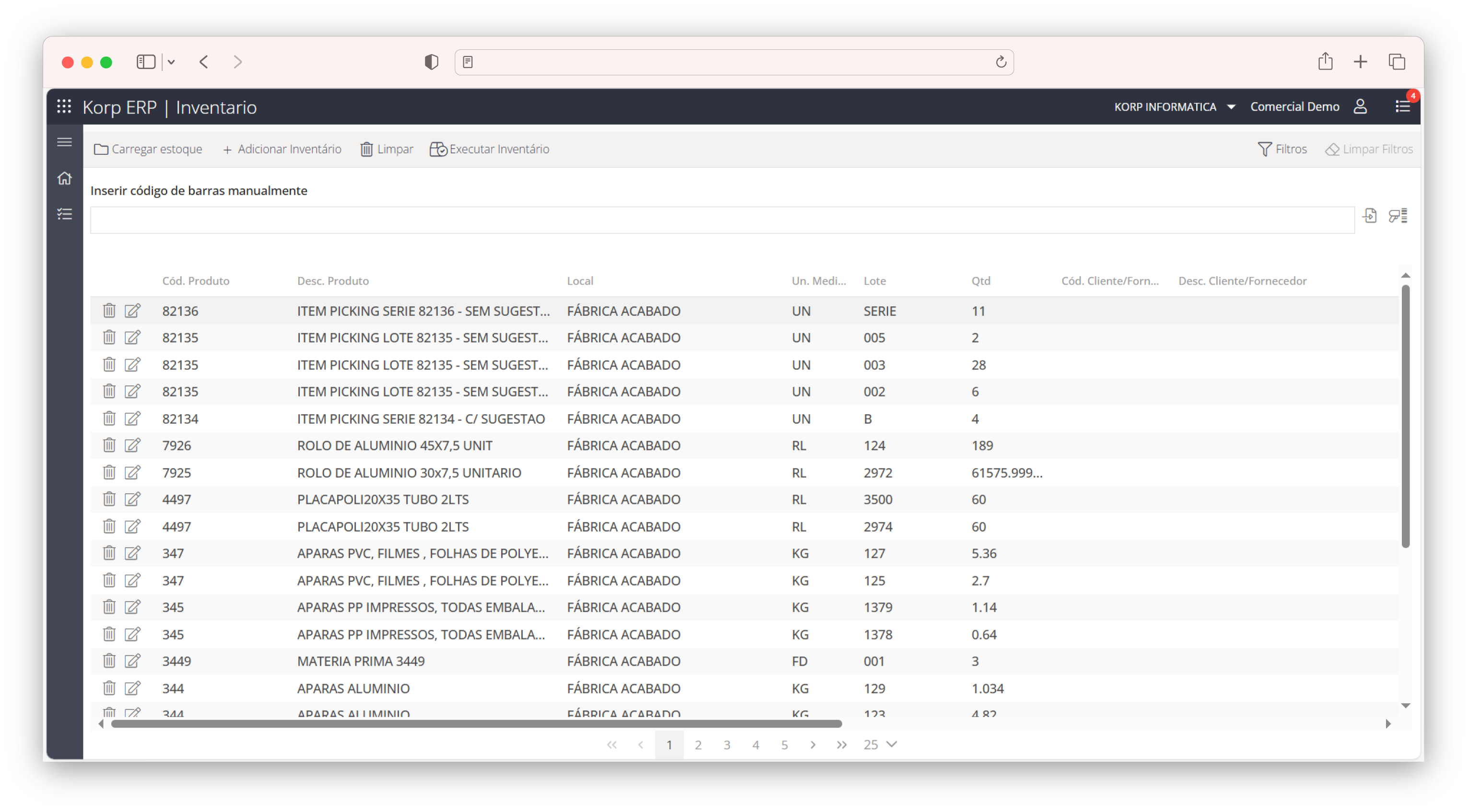This screenshot has width=1469, height=812.
Task: Focus the manual barcode input field
Action: [721, 220]
